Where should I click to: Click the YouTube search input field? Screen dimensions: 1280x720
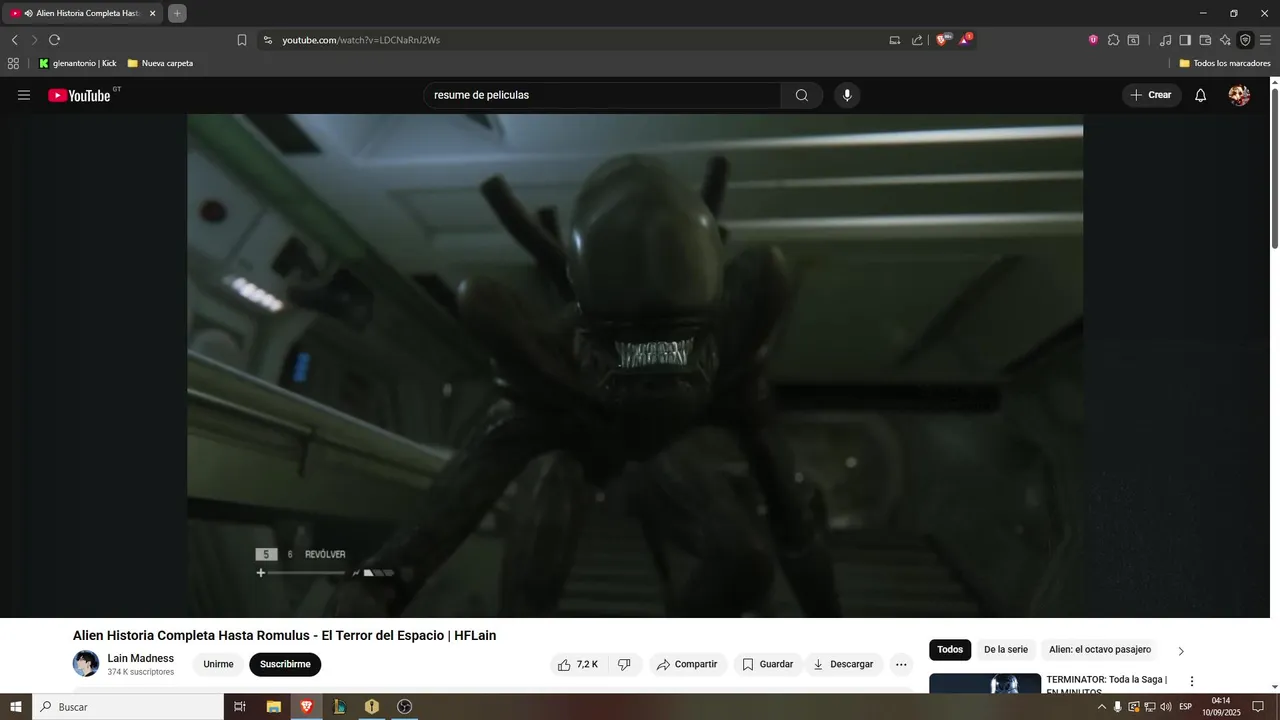(602, 95)
